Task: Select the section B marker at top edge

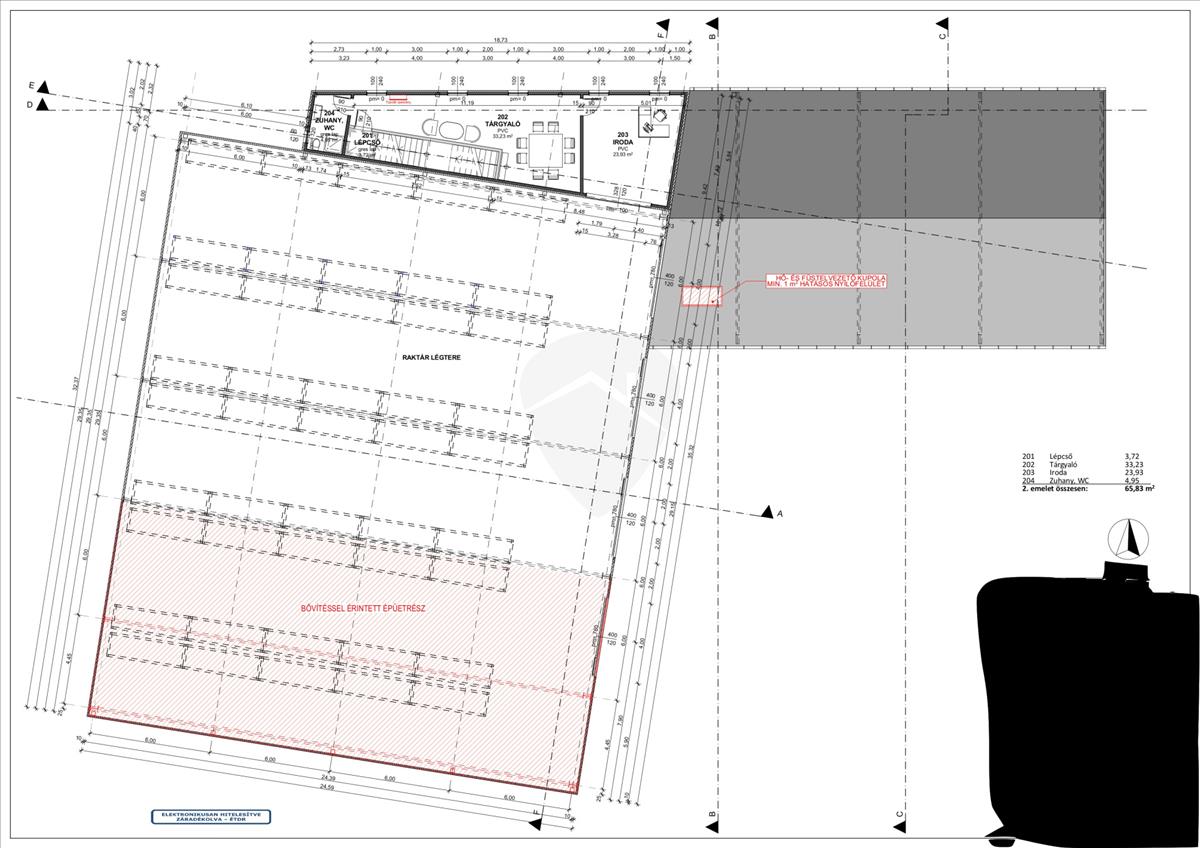Action: pos(712,29)
